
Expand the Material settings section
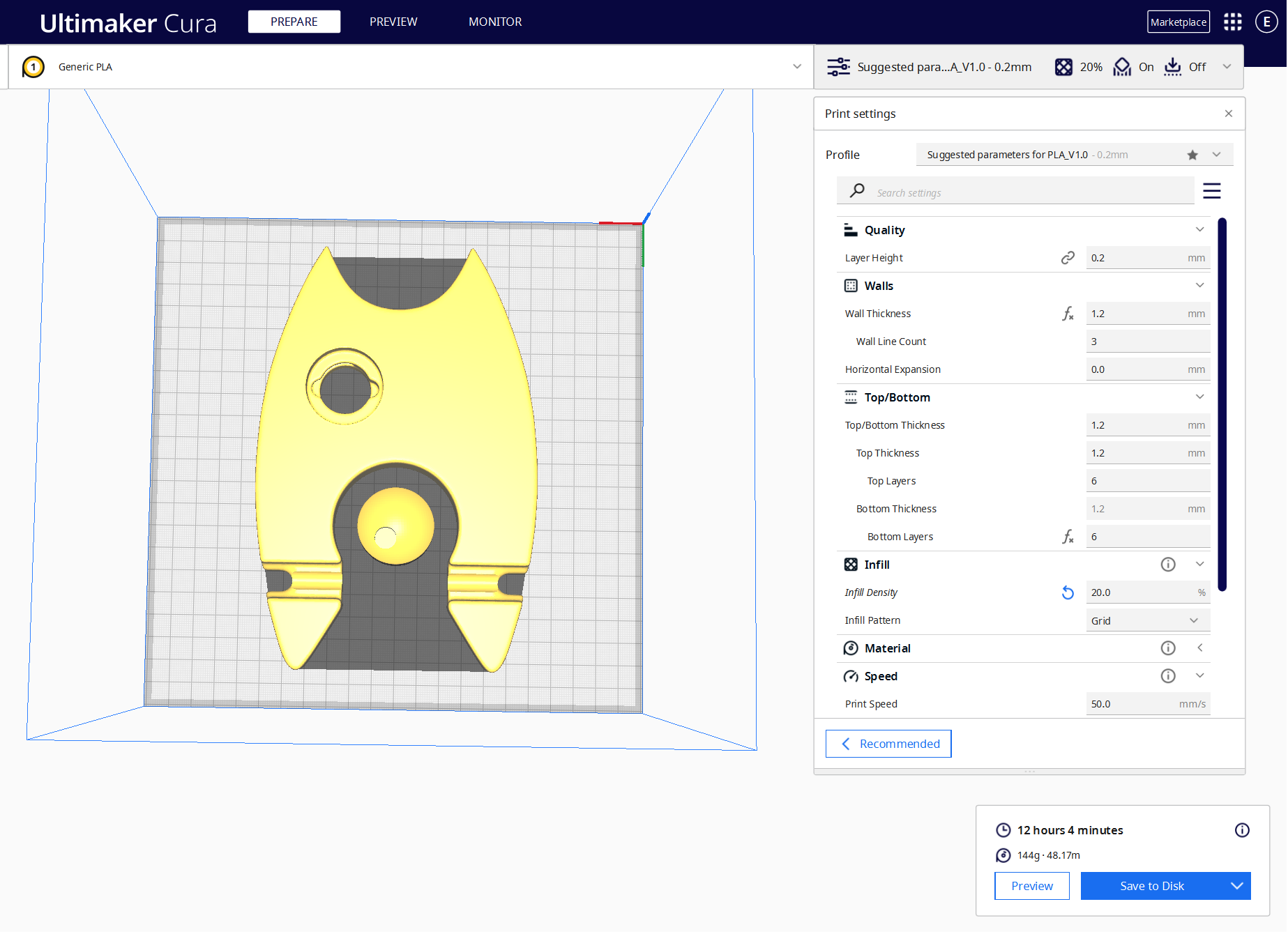(1199, 648)
